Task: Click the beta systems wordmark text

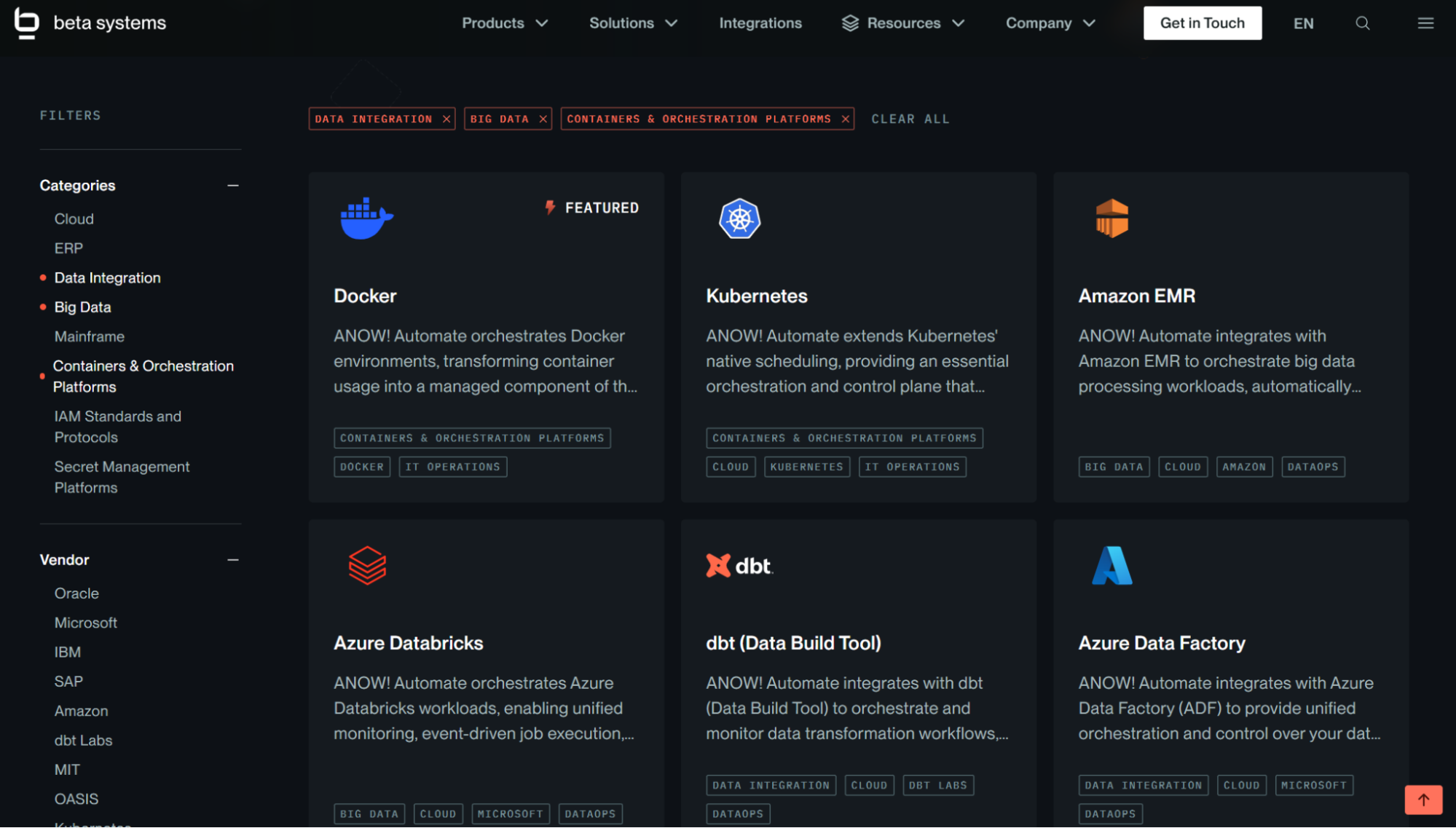Action: pyautogui.click(x=109, y=23)
